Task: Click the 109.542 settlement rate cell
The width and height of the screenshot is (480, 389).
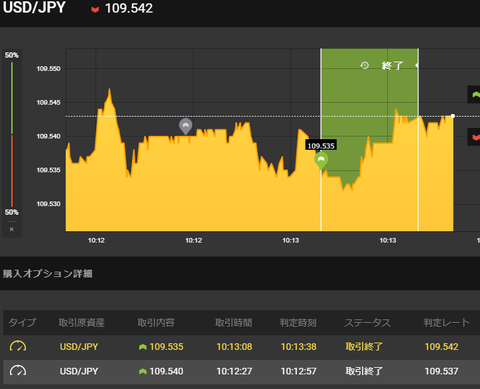Action: [442, 347]
